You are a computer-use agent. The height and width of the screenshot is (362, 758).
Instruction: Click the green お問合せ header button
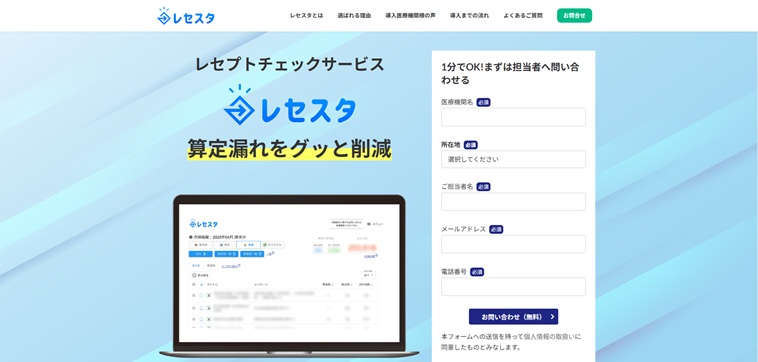(x=574, y=15)
